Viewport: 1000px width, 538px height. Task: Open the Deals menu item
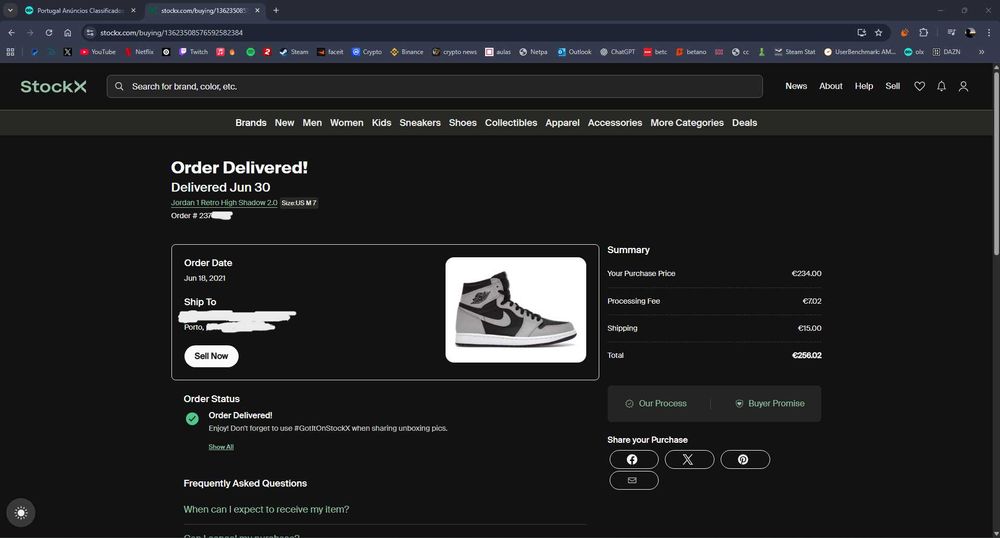pos(744,123)
